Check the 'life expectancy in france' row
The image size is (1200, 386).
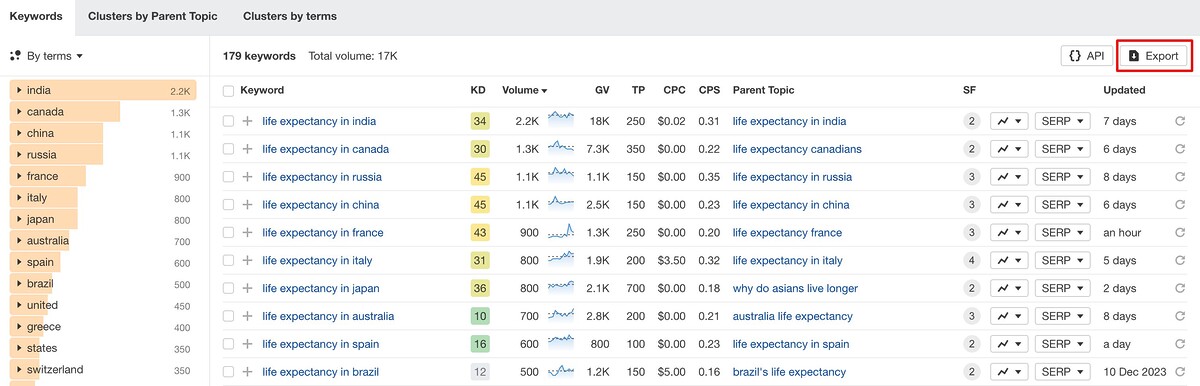point(229,233)
